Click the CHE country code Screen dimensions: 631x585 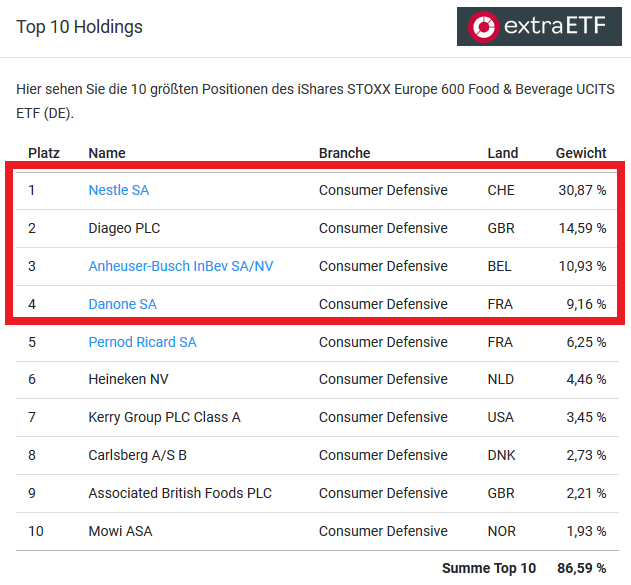coord(501,190)
